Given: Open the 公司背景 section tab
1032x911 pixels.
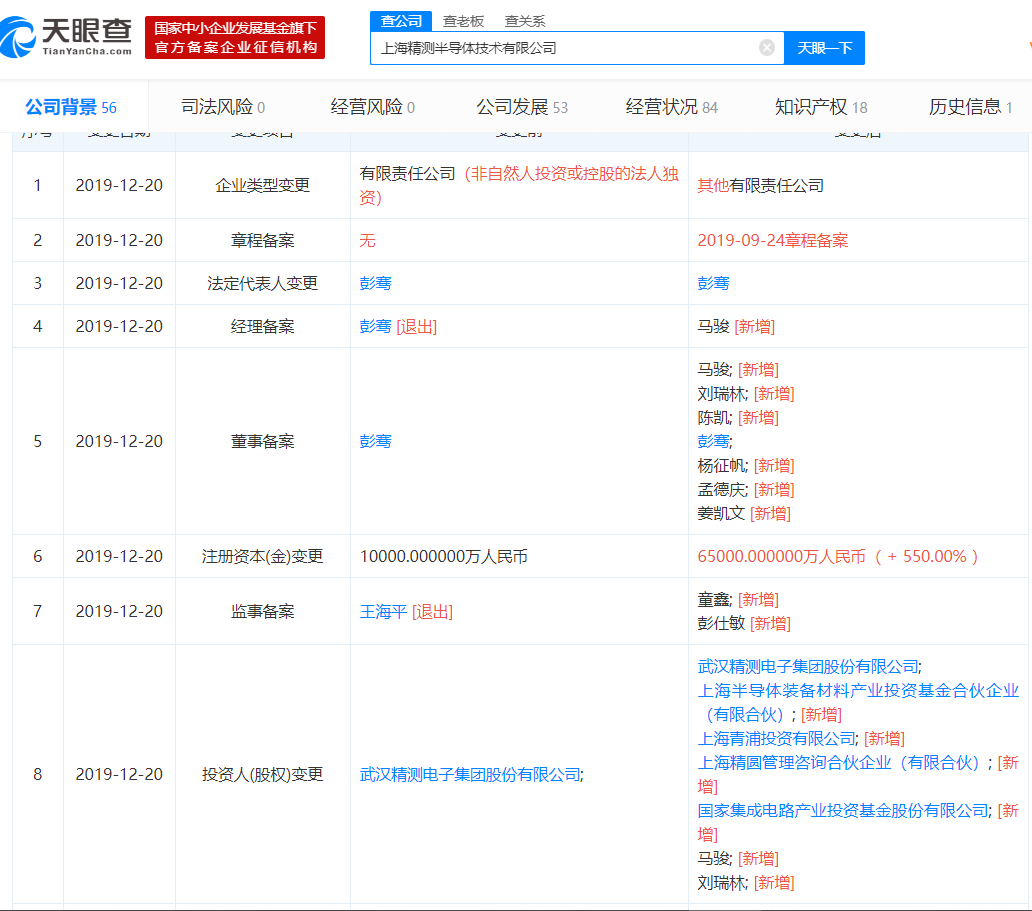Looking at the screenshot, I should coord(70,107).
